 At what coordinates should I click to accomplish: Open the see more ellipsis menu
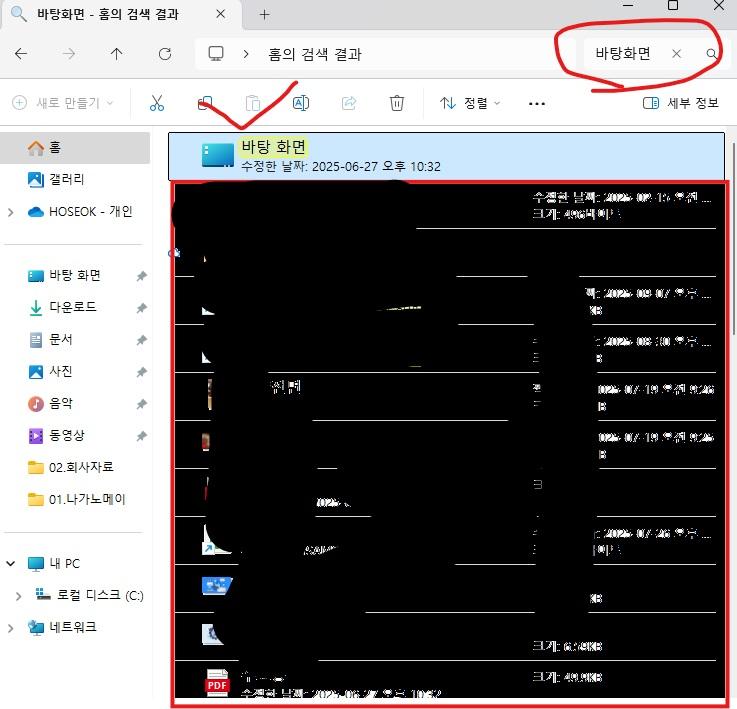pos(537,103)
